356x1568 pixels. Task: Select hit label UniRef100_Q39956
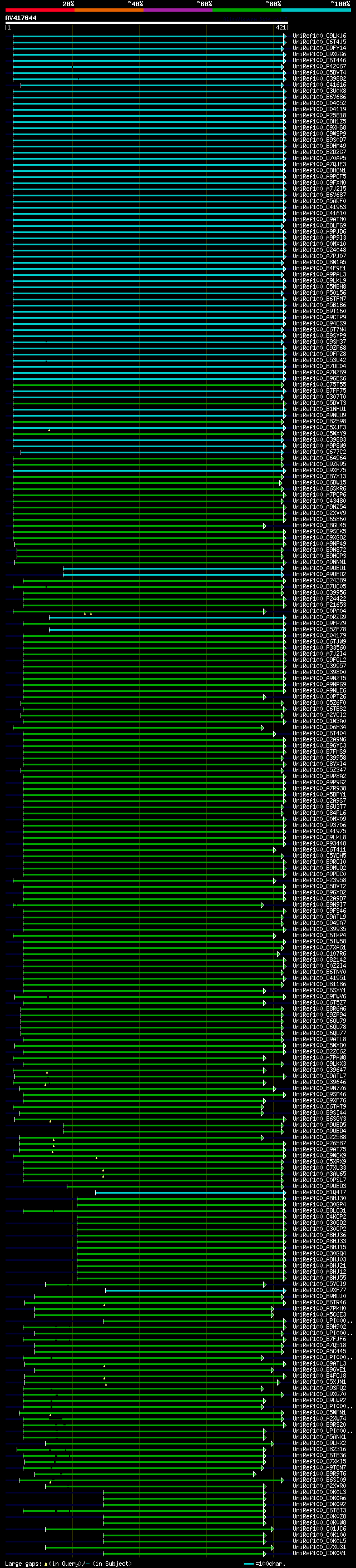click(319, 593)
